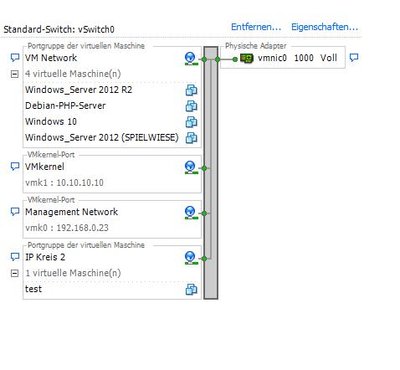Click the IP Kreis 2 port group globe icon
Image resolution: width=400 pixels, height=370 pixels.
point(191,258)
